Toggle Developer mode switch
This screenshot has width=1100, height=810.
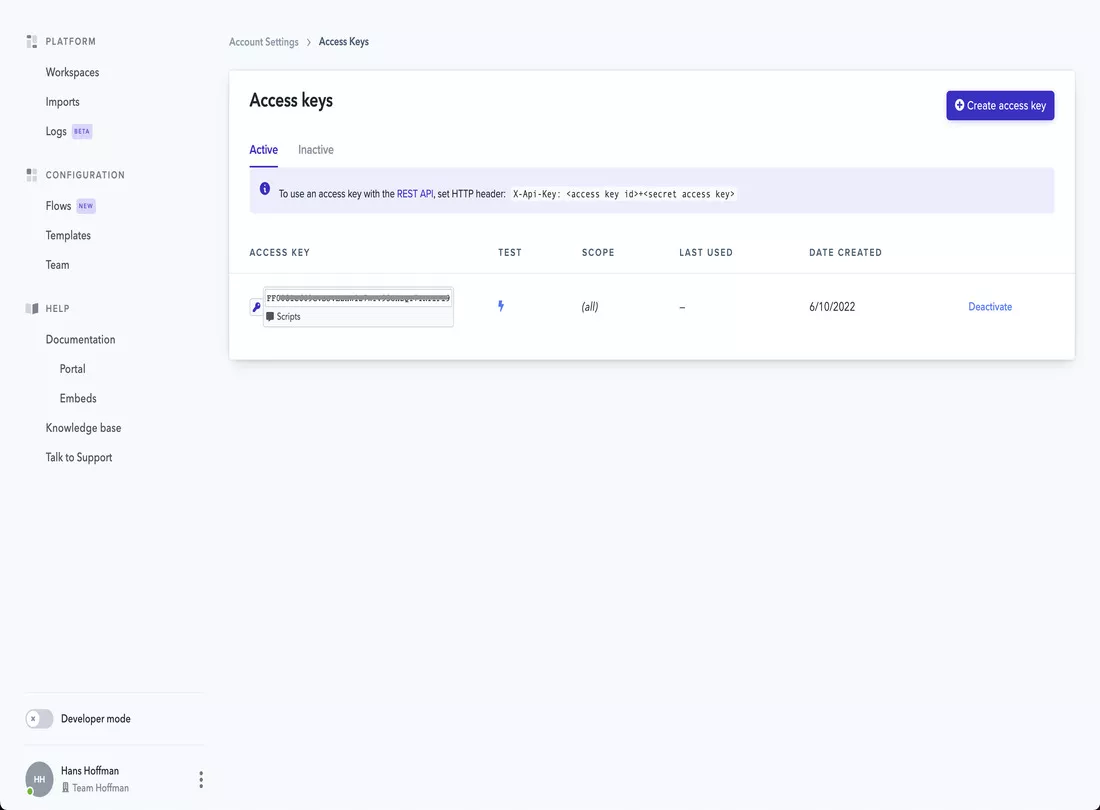[x=39, y=719]
